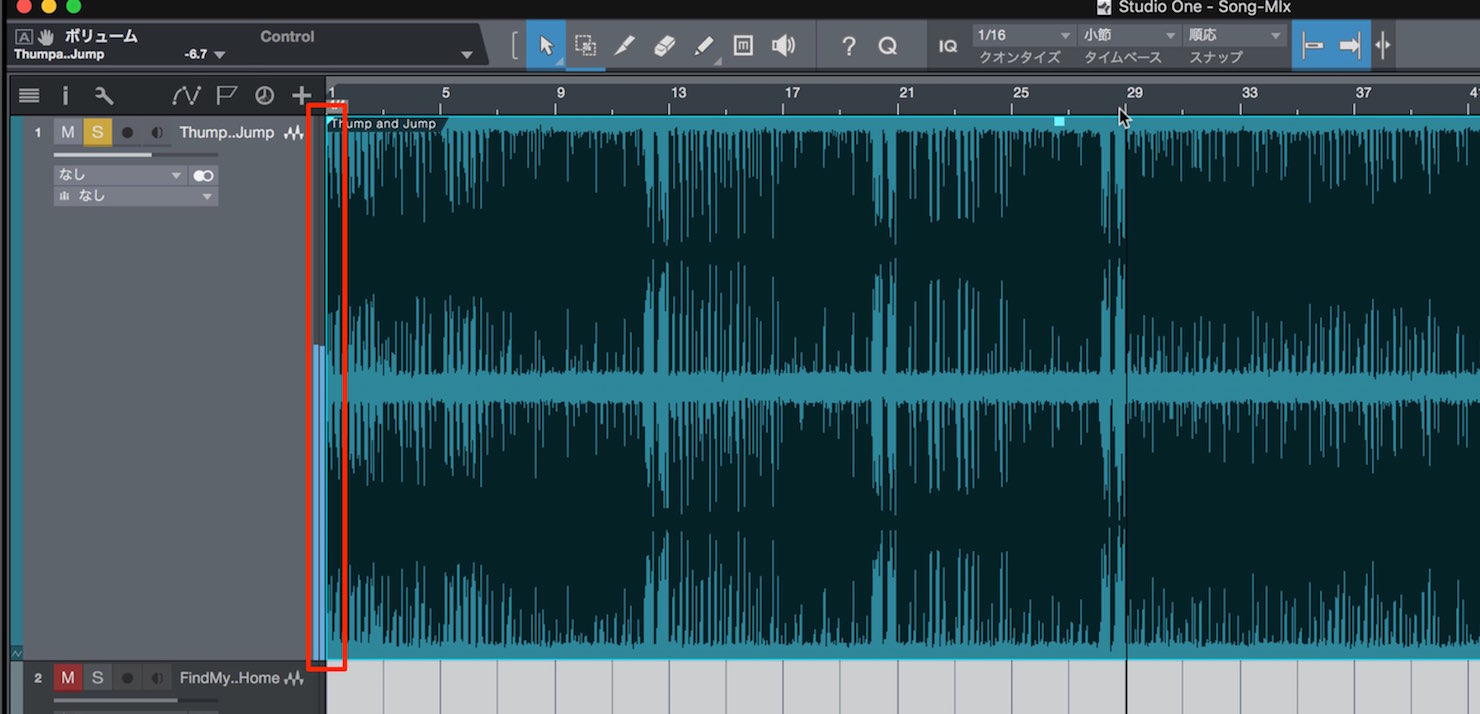Open the wrench settings icon in track header
Image resolution: width=1480 pixels, height=714 pixels.
pyautogui.click(x=104, y=96)
